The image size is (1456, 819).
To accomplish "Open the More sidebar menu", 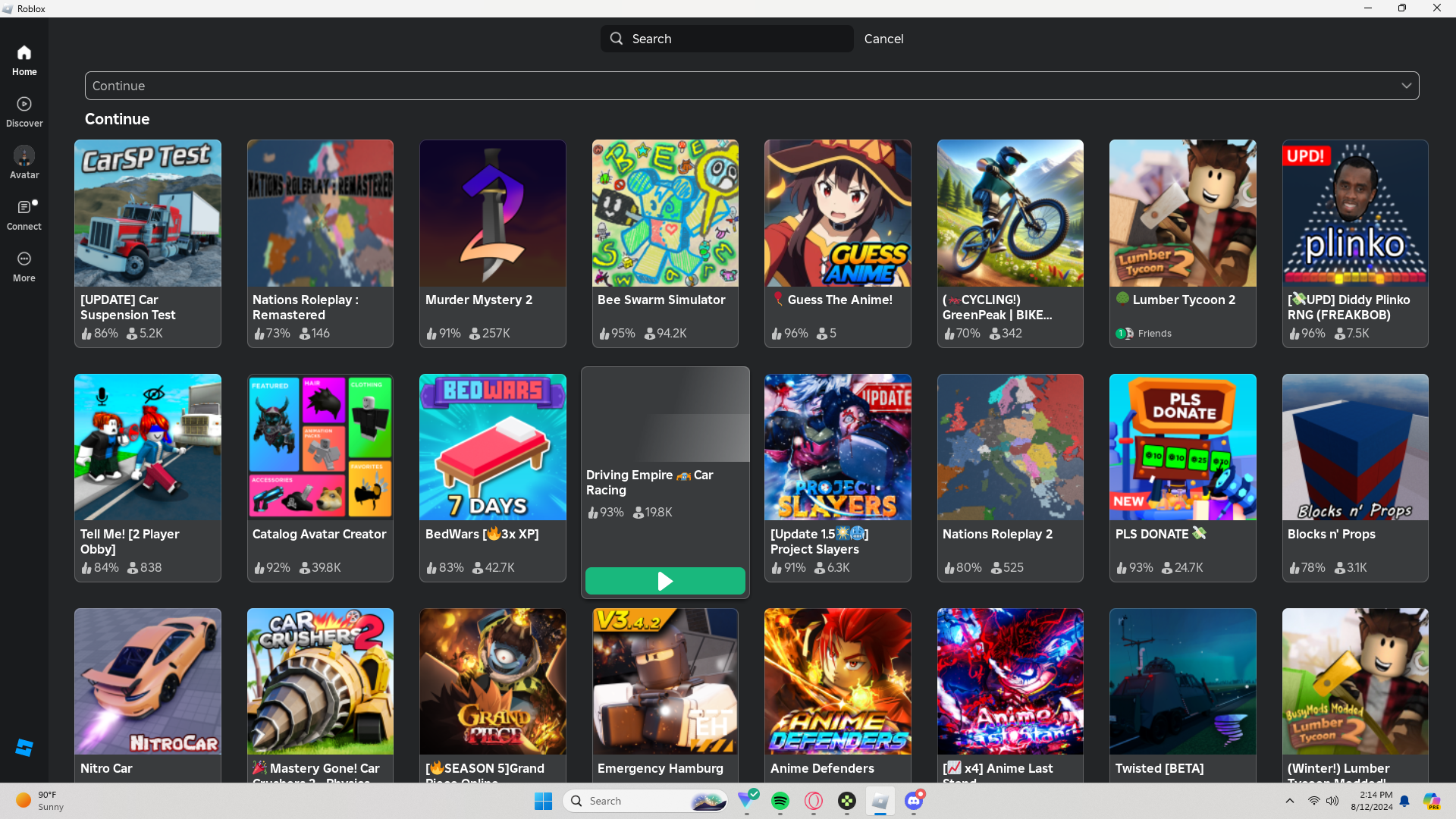I will [x=24, y=265].
